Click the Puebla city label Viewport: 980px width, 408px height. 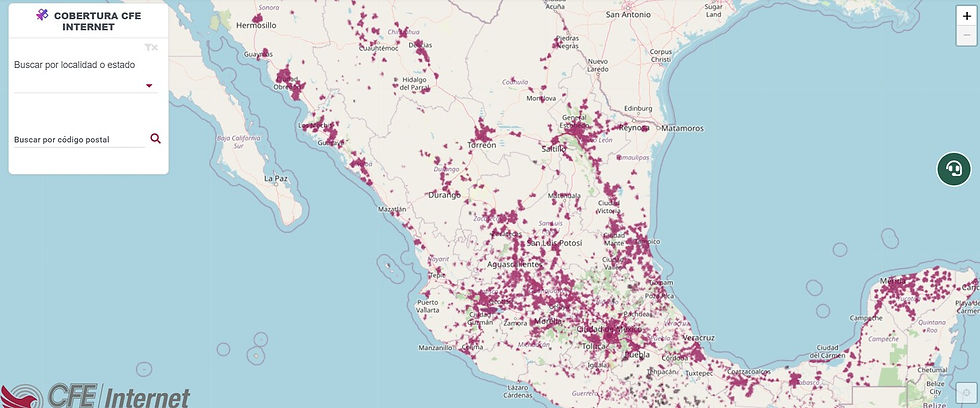[x=638, y=354]
